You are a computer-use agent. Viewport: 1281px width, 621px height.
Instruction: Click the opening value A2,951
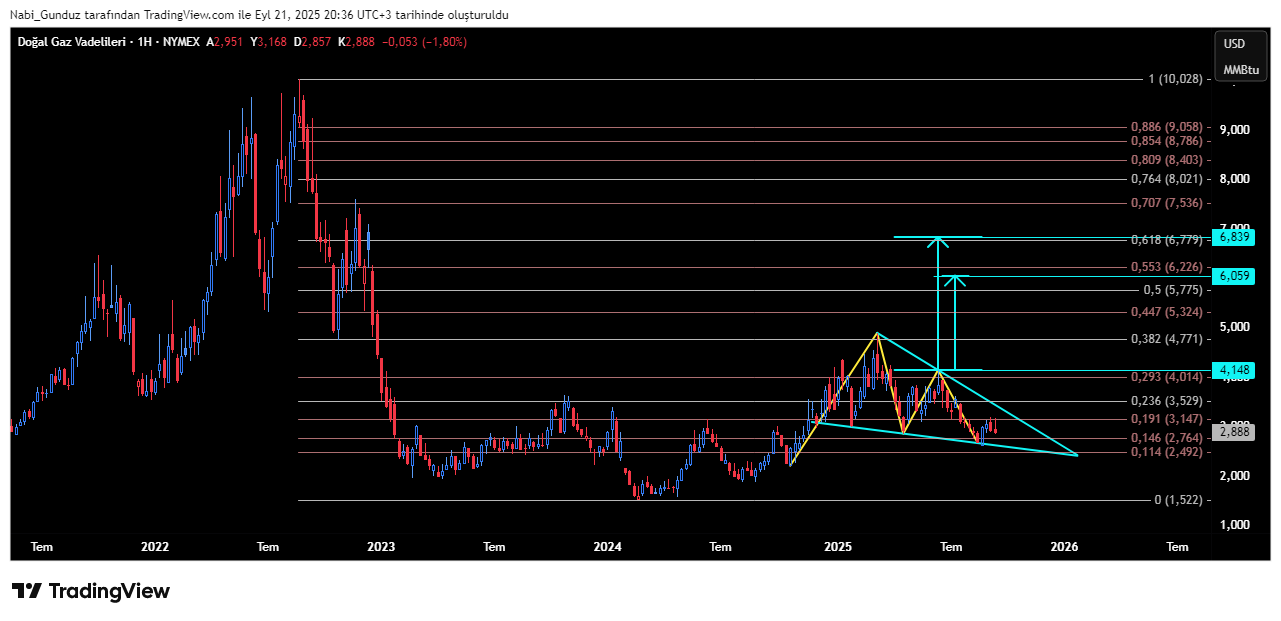coord(225,42)
